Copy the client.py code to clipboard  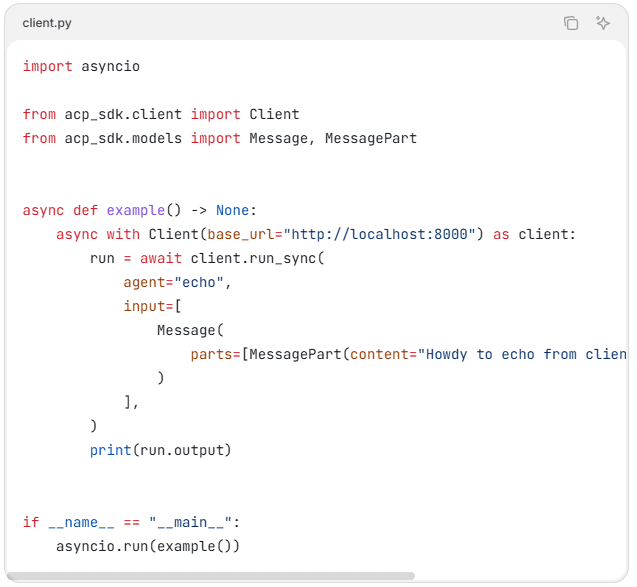(x=571, y=23)
